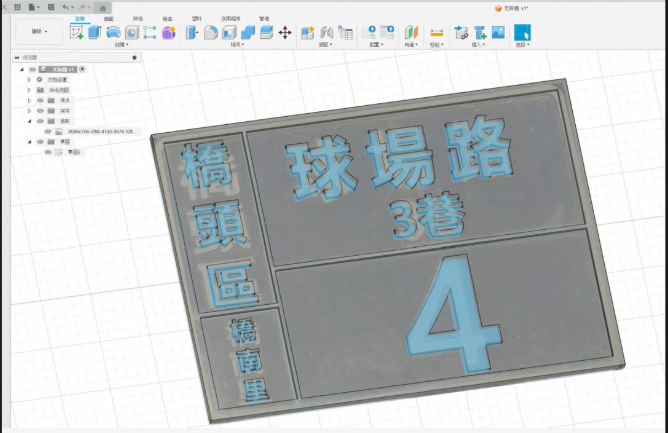Open the parameters table tool
This screenshot has width=668, height=433.
click(x=346, y=32)
